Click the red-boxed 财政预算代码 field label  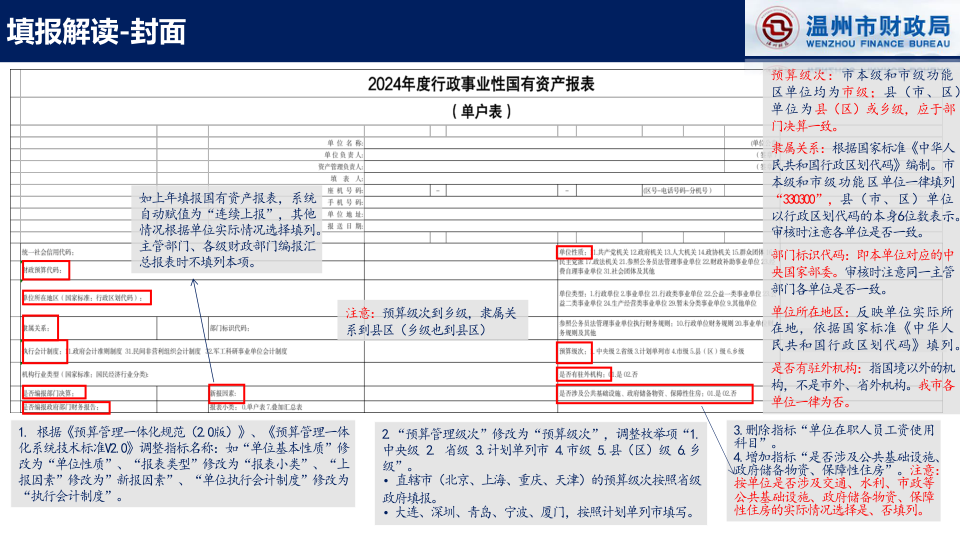tap(46, 270)
